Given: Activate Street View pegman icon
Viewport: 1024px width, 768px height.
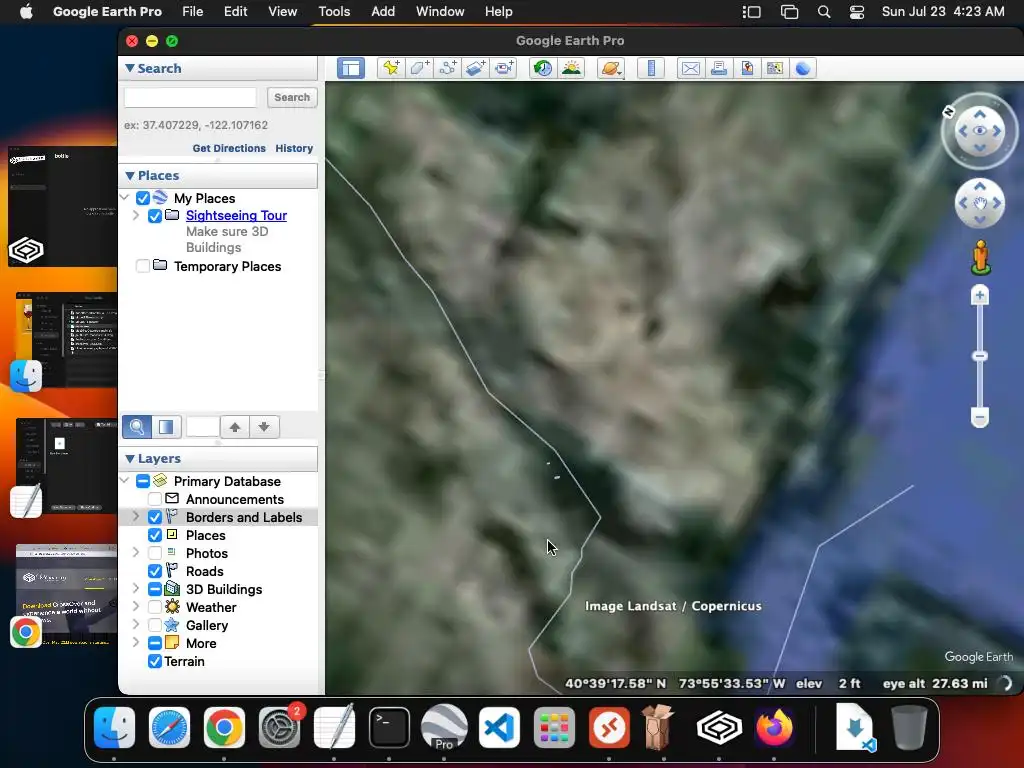Looking at the screenshot, I should click(980, 257).
